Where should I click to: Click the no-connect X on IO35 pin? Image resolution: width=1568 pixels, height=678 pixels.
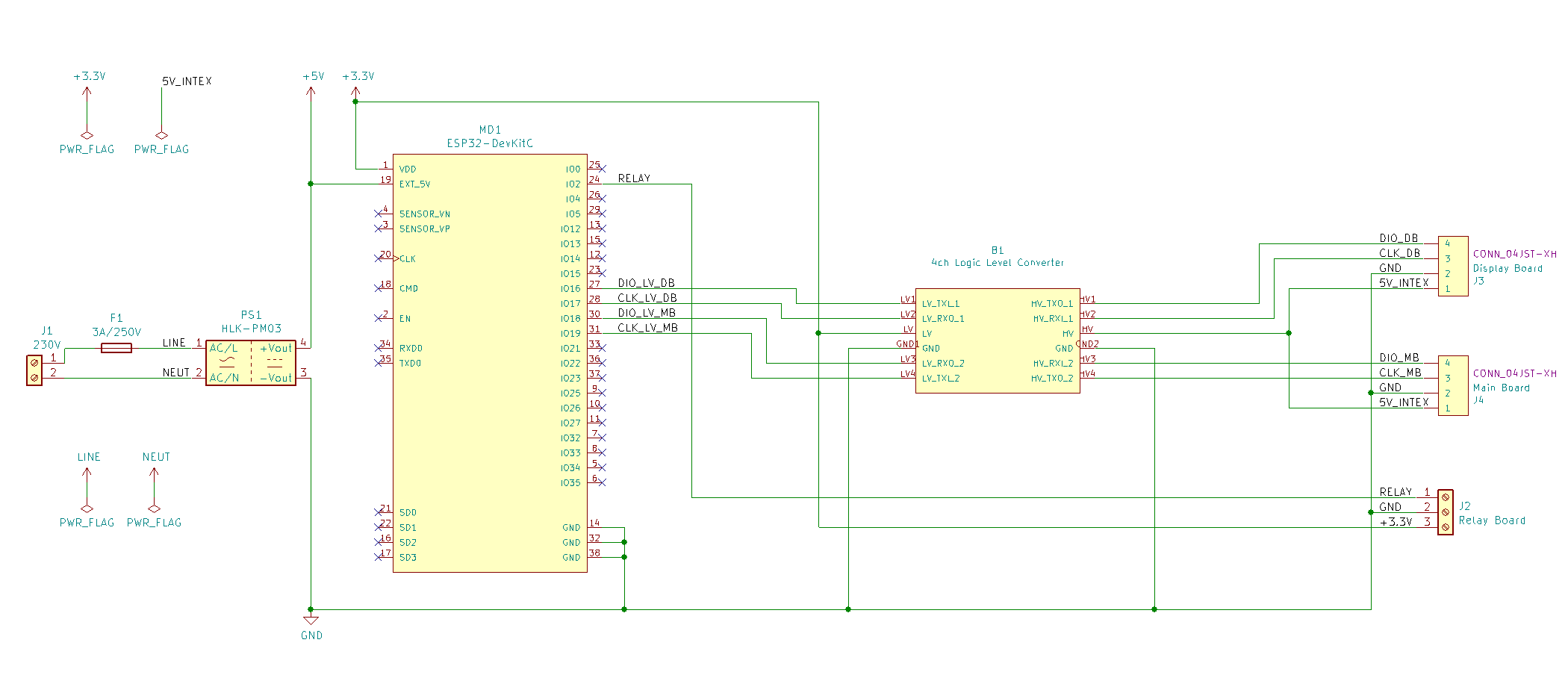click(x=602, y=482)
